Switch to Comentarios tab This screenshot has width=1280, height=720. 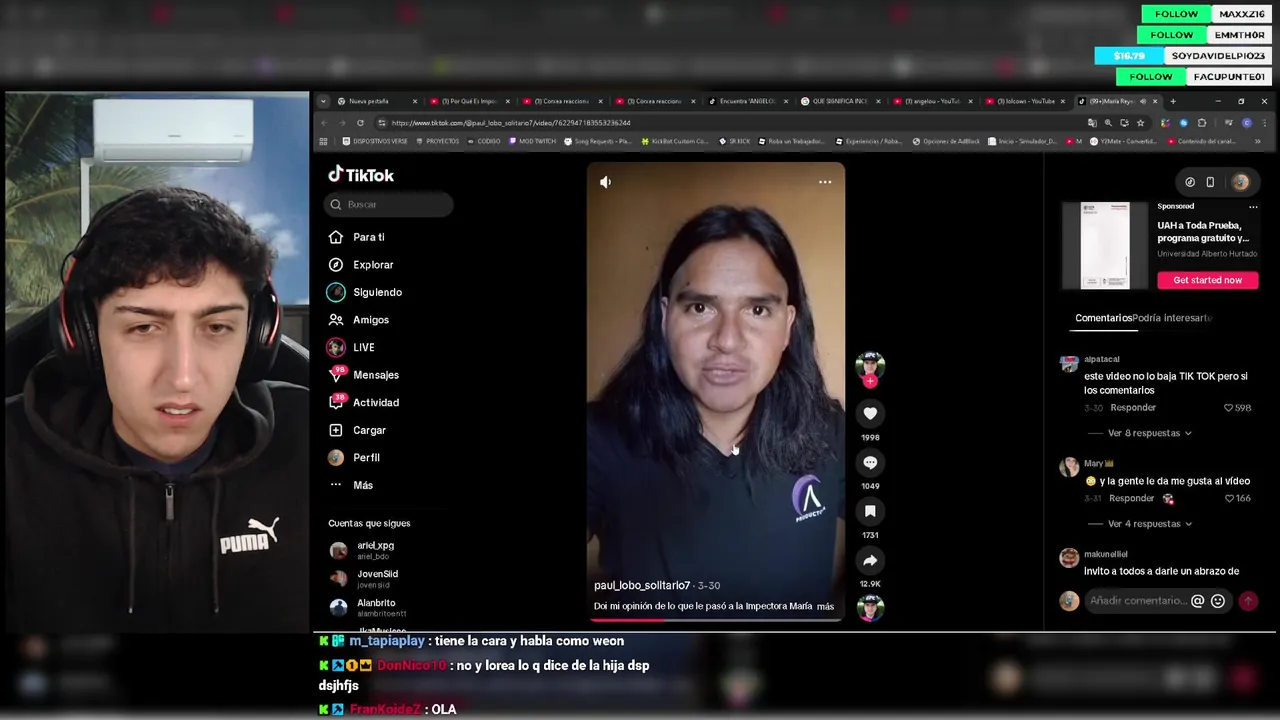(x=1103, y=318)
